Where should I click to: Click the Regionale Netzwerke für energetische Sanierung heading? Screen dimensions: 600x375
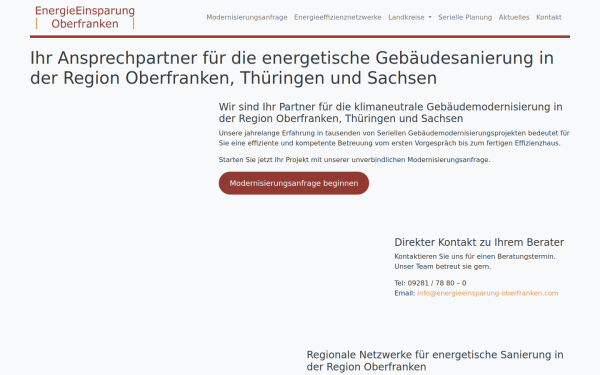[435, 360]
